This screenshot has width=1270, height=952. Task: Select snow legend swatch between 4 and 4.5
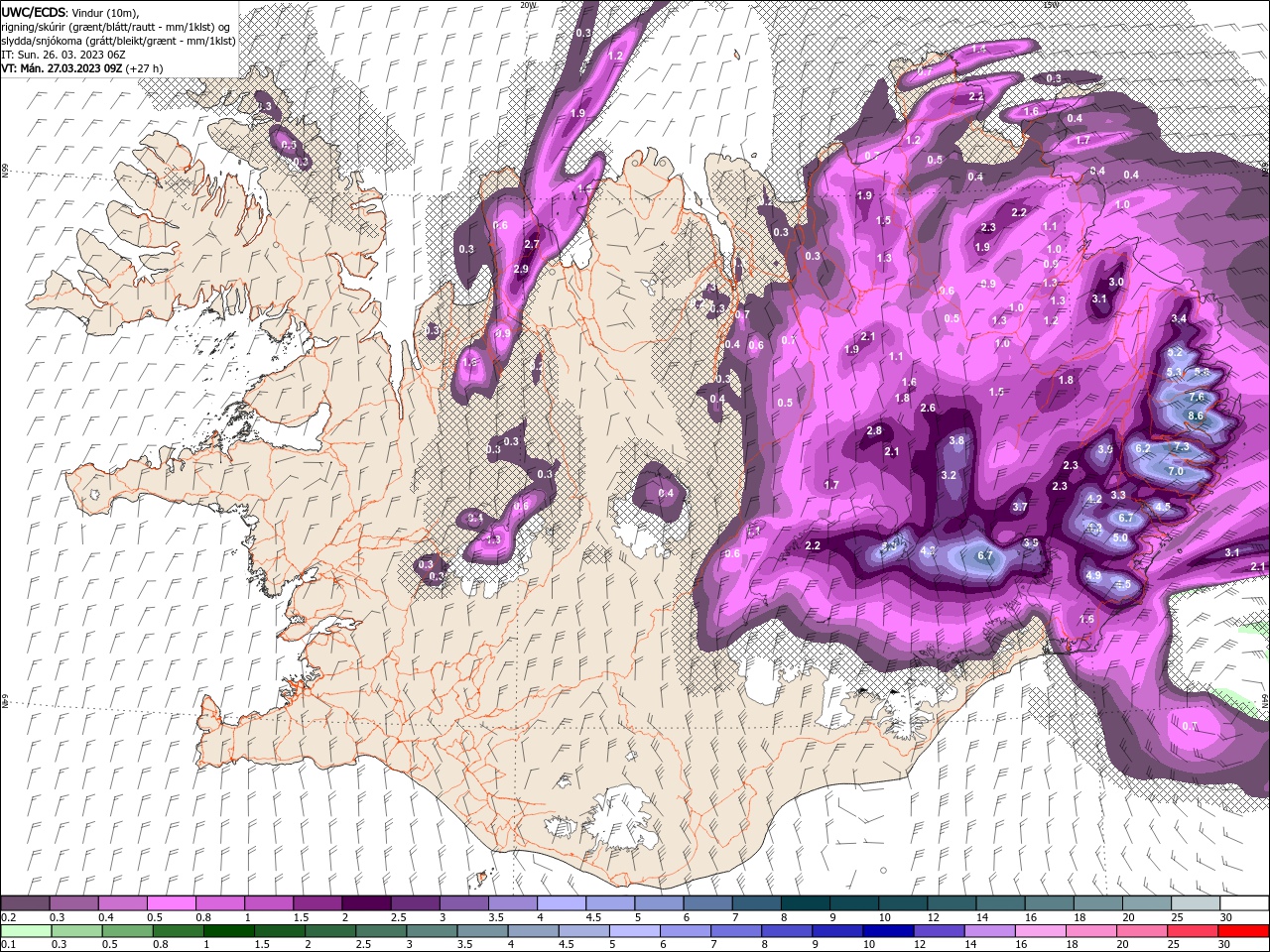tap(561, 903)
